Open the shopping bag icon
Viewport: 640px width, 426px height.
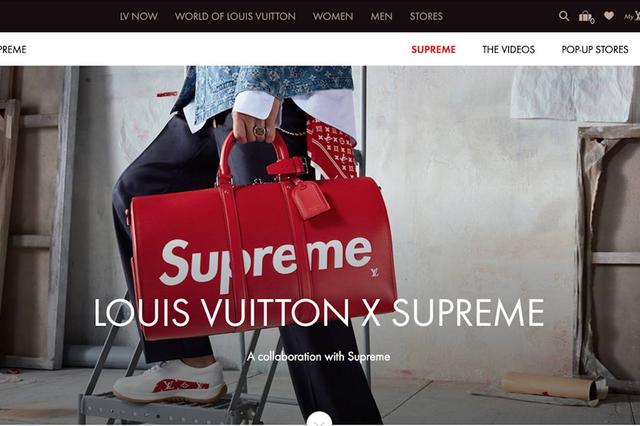586,17
